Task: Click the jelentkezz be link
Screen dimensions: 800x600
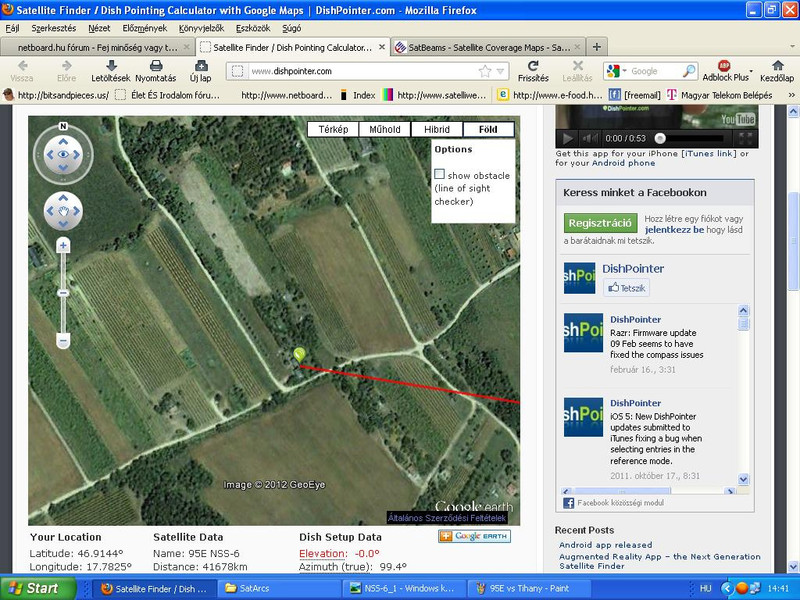Action: (x=674, y=230)
